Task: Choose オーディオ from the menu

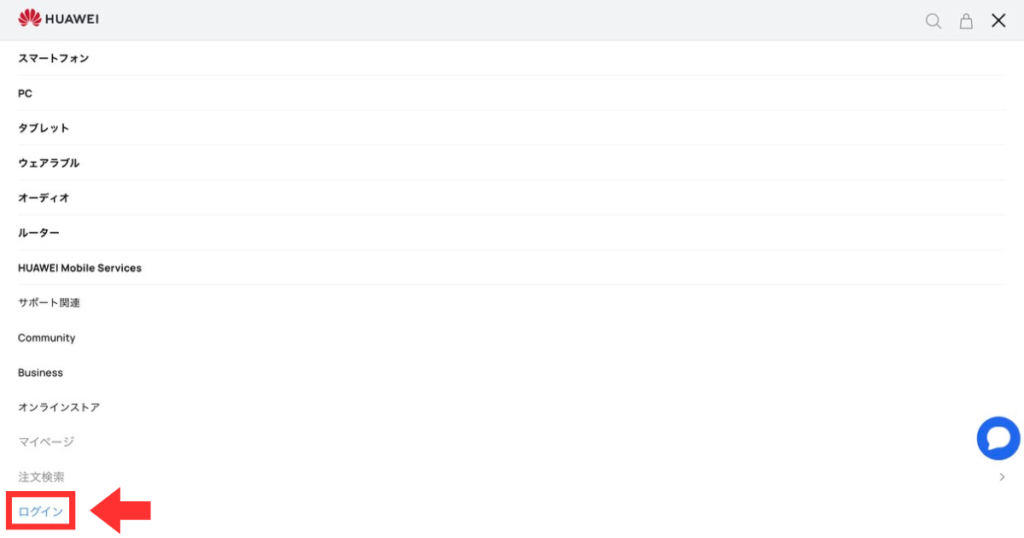Action: pyautogui.click(x=43, y=198)
